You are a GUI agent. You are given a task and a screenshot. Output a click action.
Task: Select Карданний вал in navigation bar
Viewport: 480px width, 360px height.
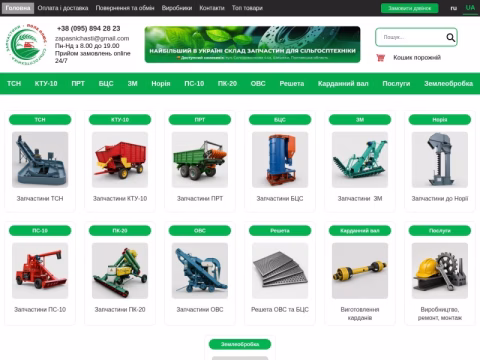pyautogui.click(x=343, y=84)
